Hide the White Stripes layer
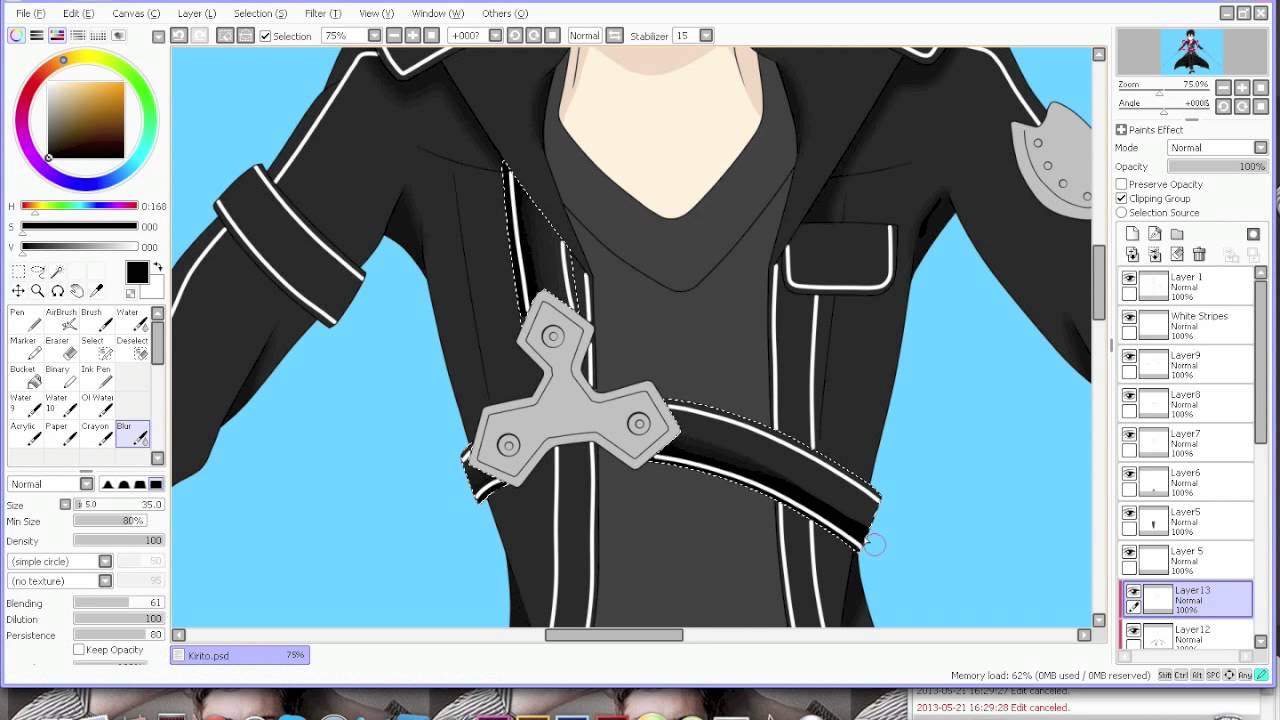 (1130, 317)
